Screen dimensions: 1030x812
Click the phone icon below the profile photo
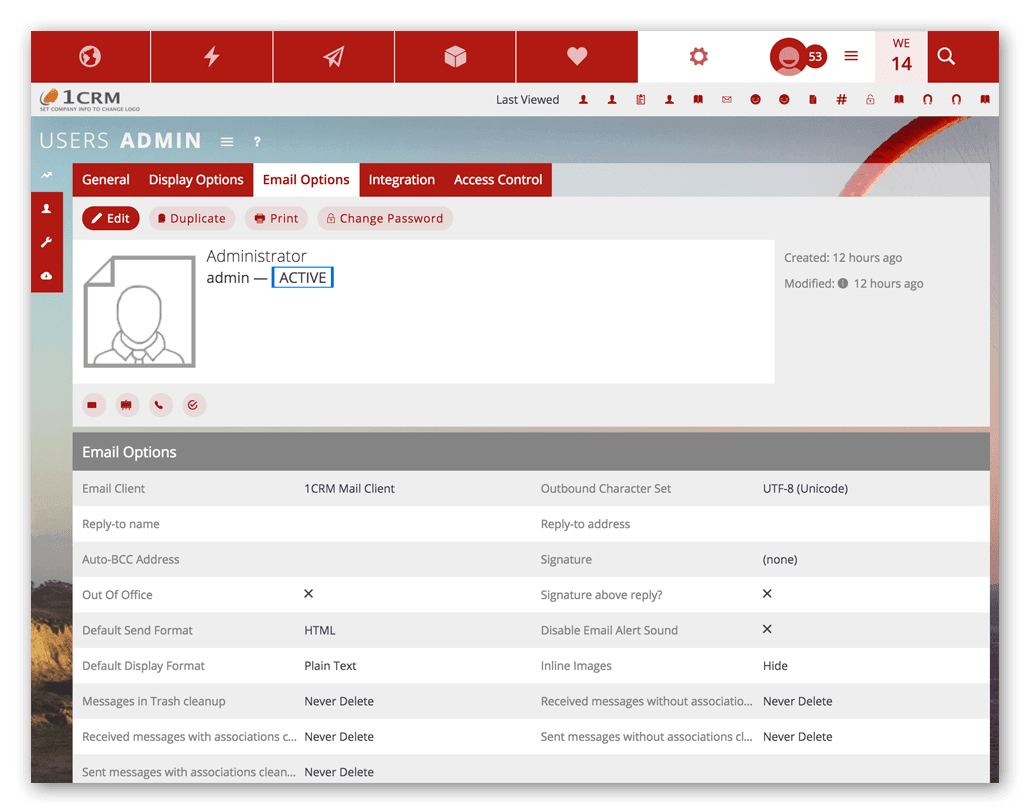click(x=160, y=405)
